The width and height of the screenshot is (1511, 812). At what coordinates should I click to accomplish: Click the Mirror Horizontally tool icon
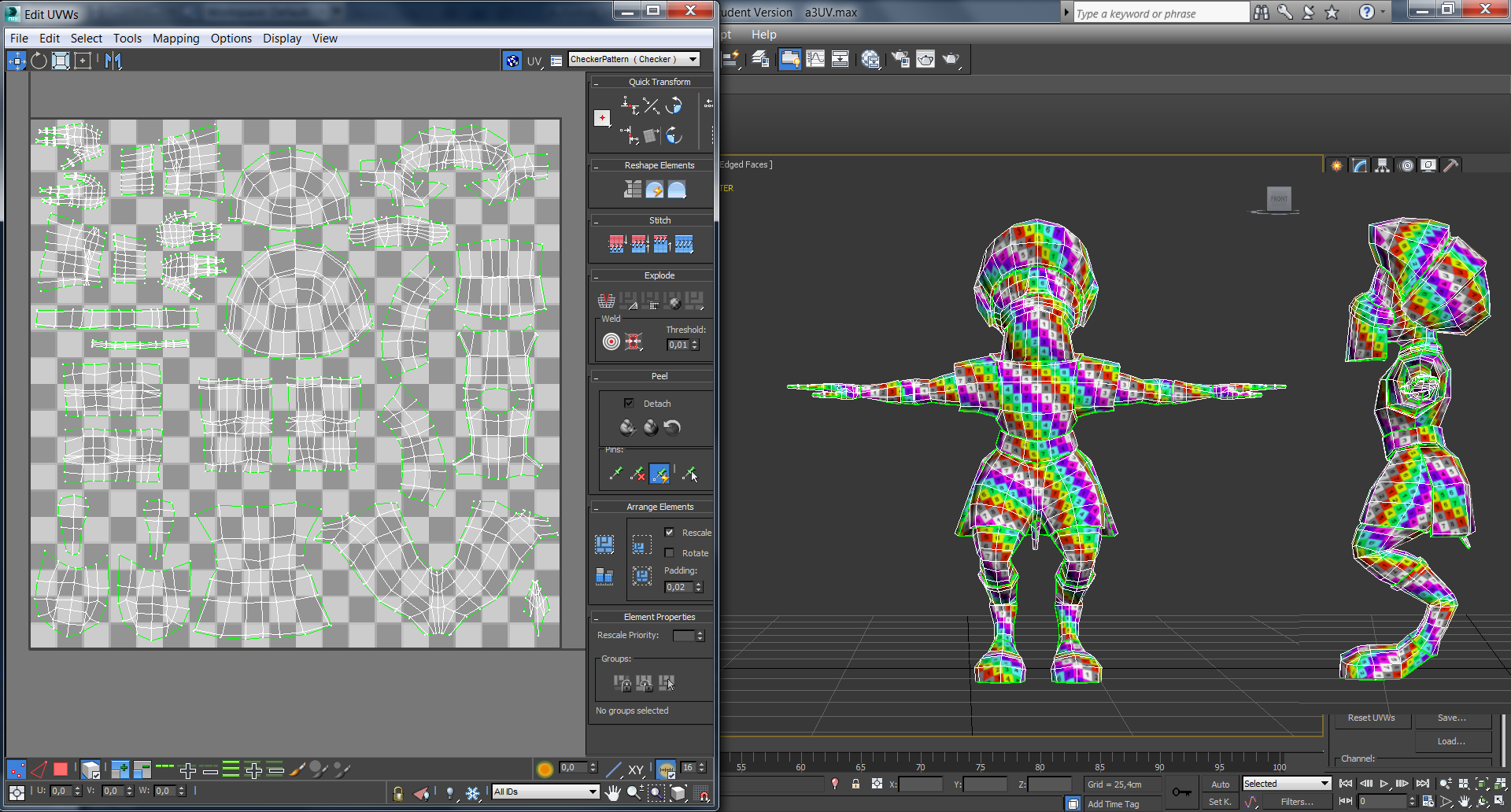113,61
